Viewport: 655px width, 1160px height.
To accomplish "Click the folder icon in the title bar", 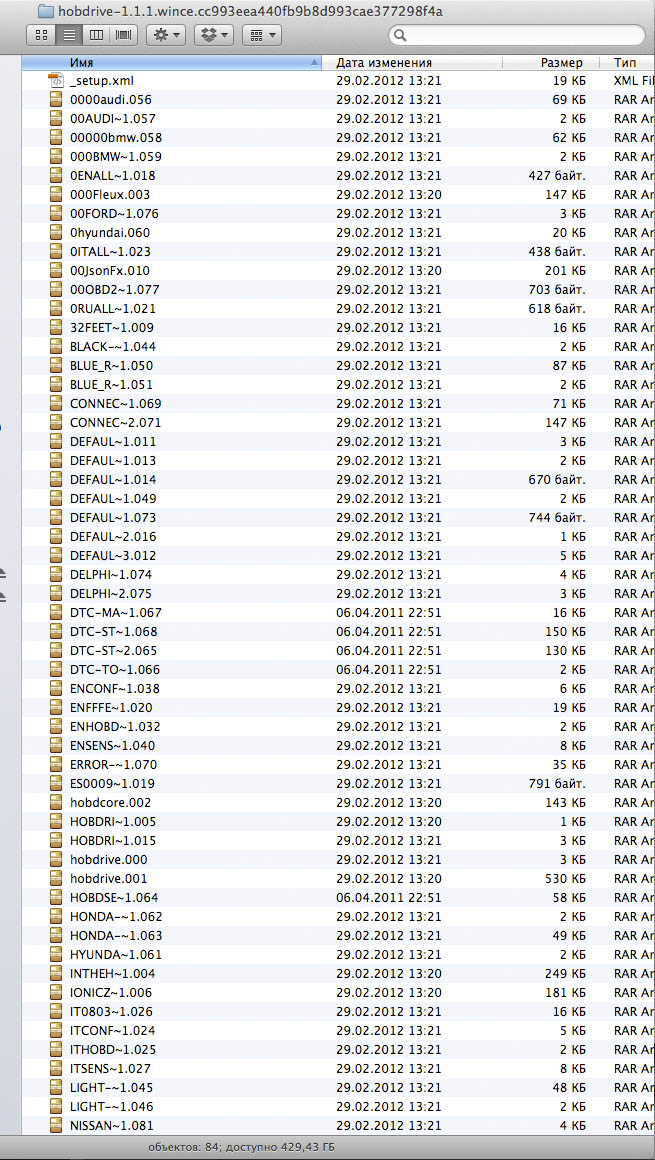I will coord(46,10).
